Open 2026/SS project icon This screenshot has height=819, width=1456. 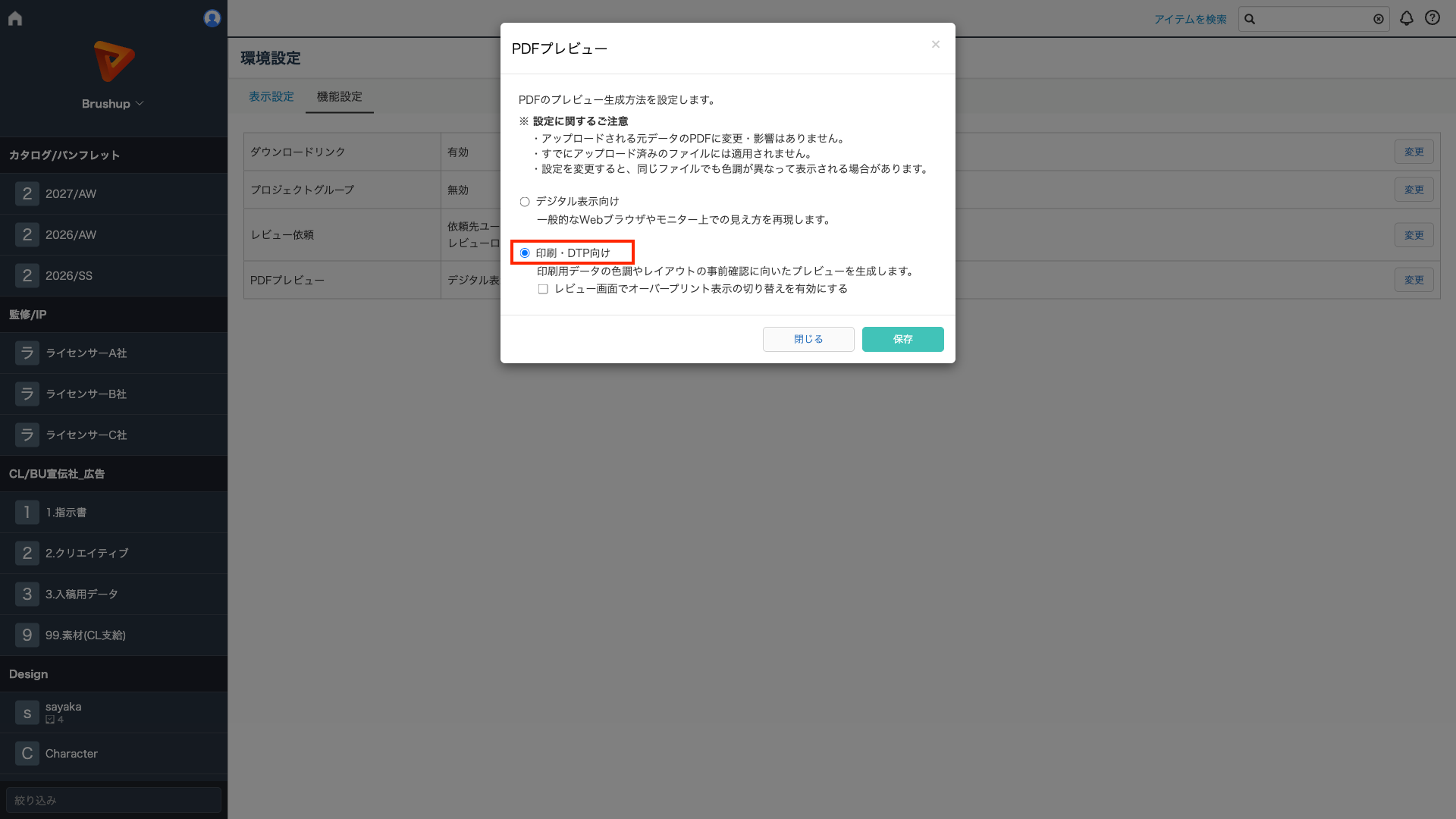[x=27, y=275]
